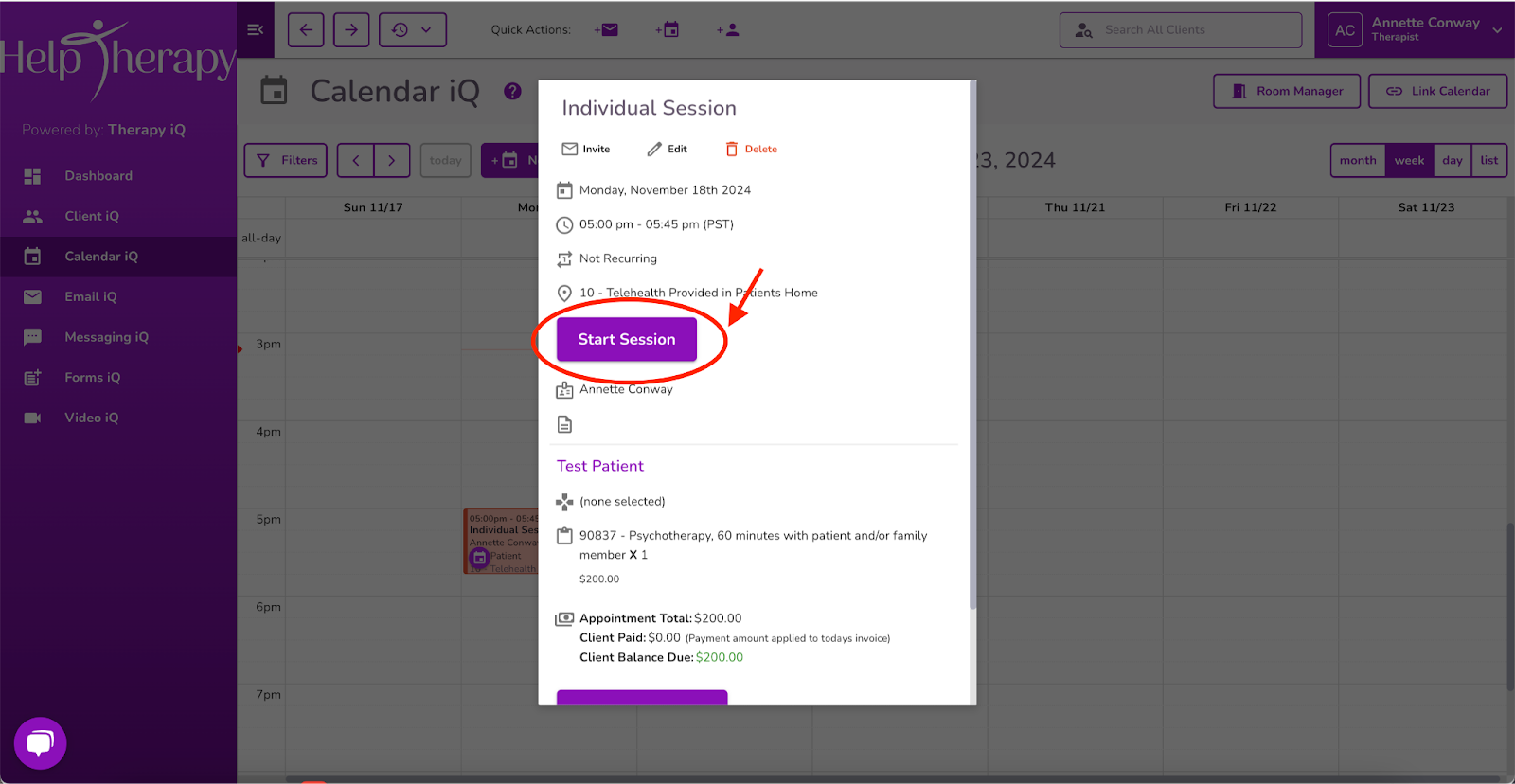The height and width of the screenshot is (784, 1515).
Task: Go to previous week chevron
Action: click(356, 160)
